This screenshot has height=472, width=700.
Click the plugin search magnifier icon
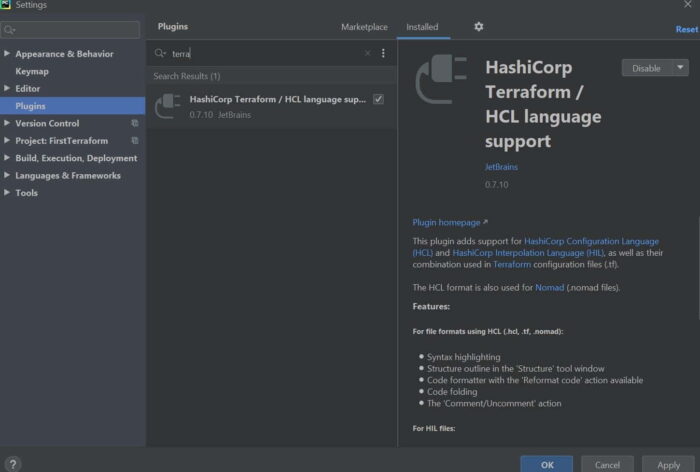(159, 53)
